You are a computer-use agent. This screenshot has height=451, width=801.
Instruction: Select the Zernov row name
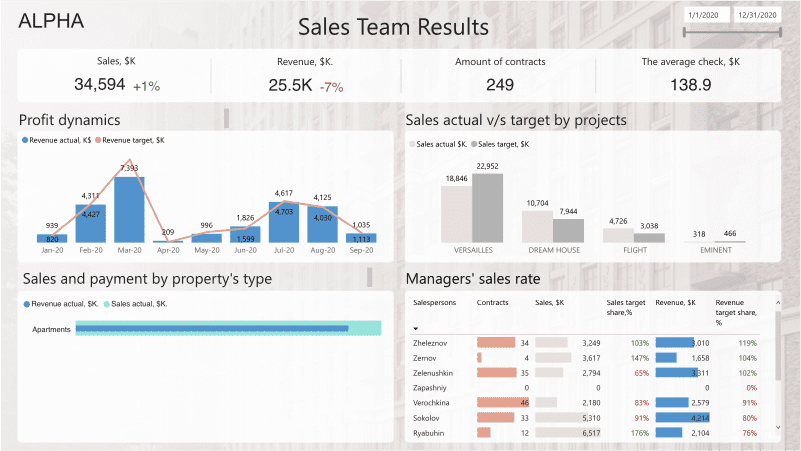(425, 358)
